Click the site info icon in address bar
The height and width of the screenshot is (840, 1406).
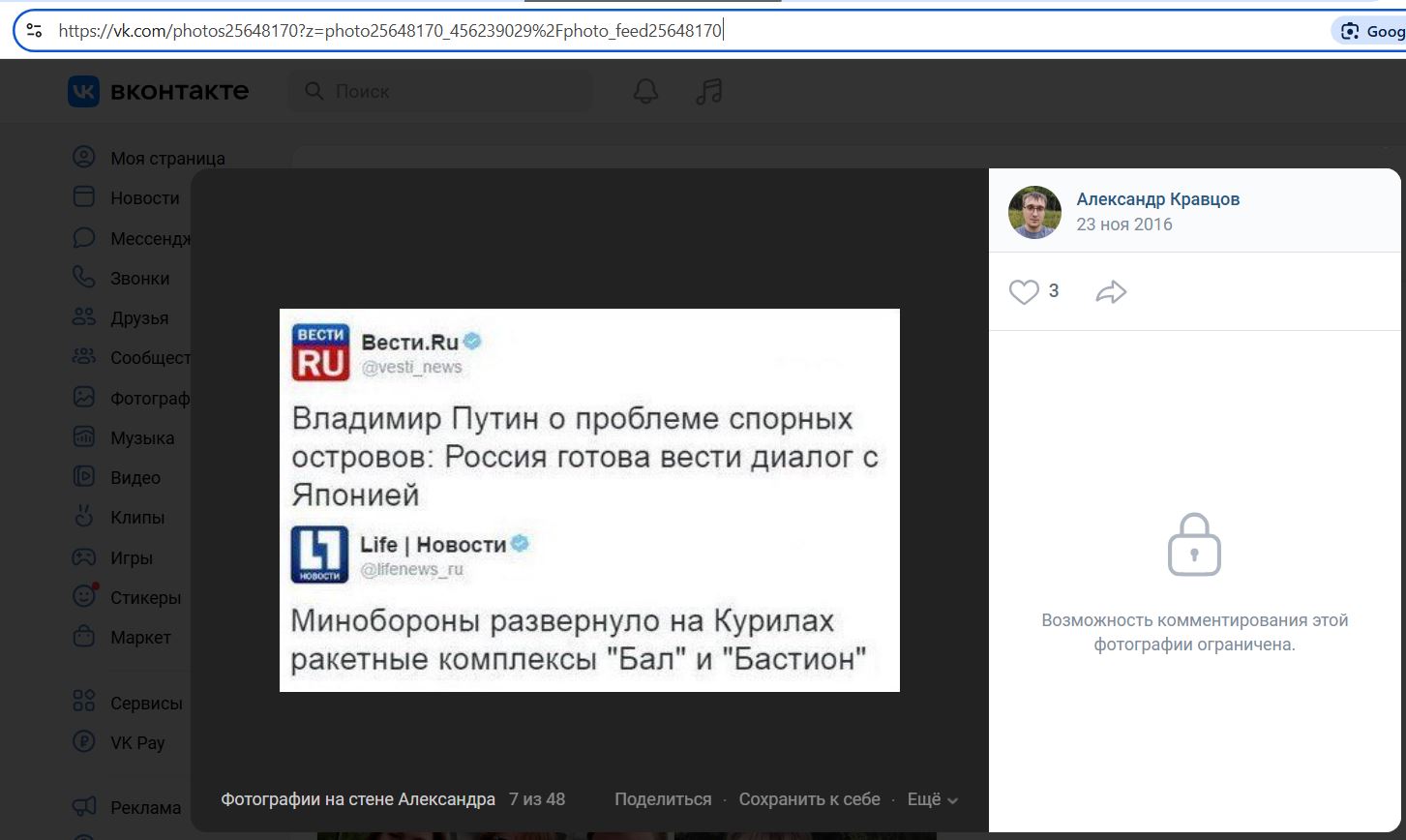pos(34,30)
